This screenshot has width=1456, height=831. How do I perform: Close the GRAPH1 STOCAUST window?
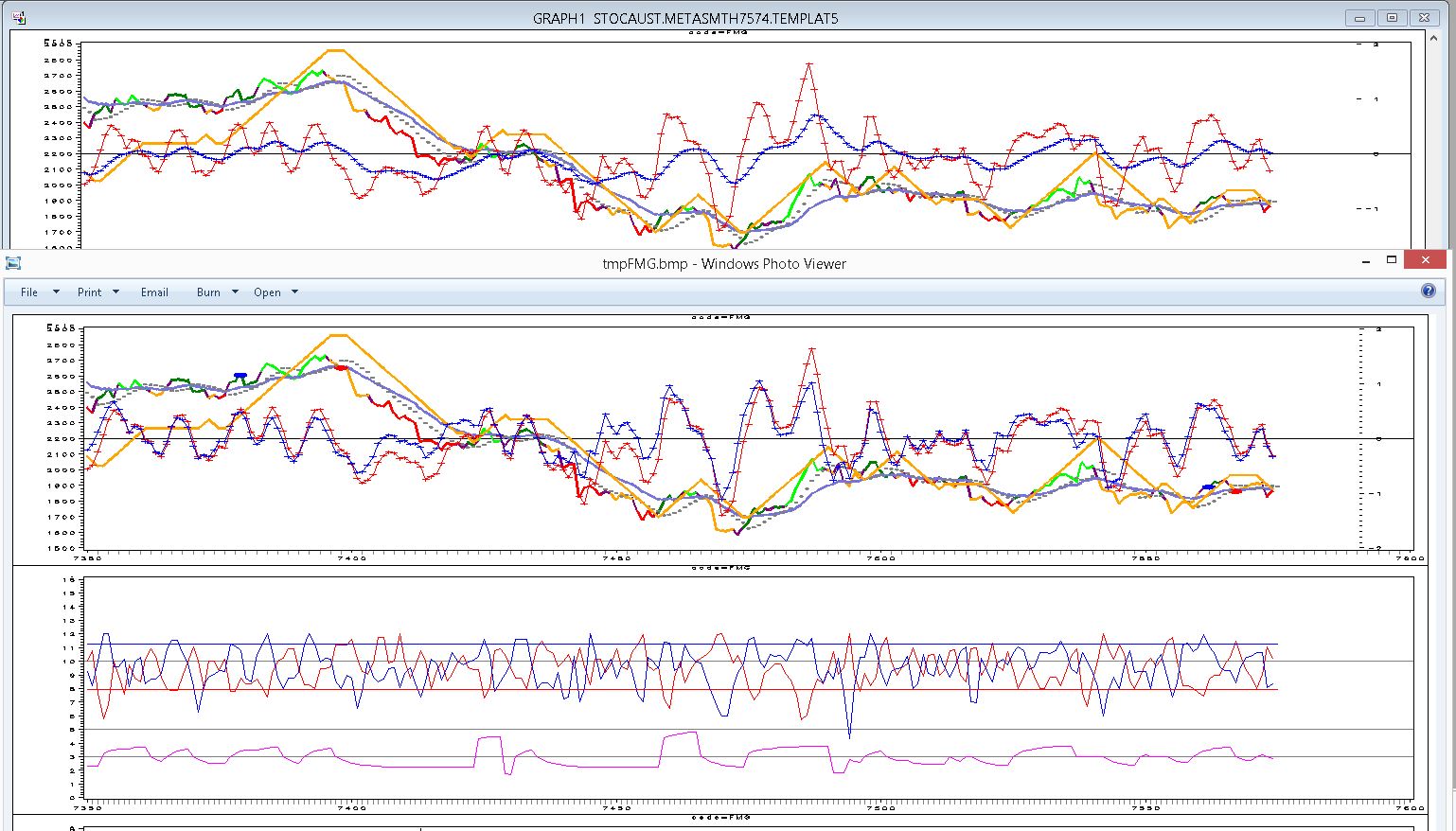(x=1424, y=18)
